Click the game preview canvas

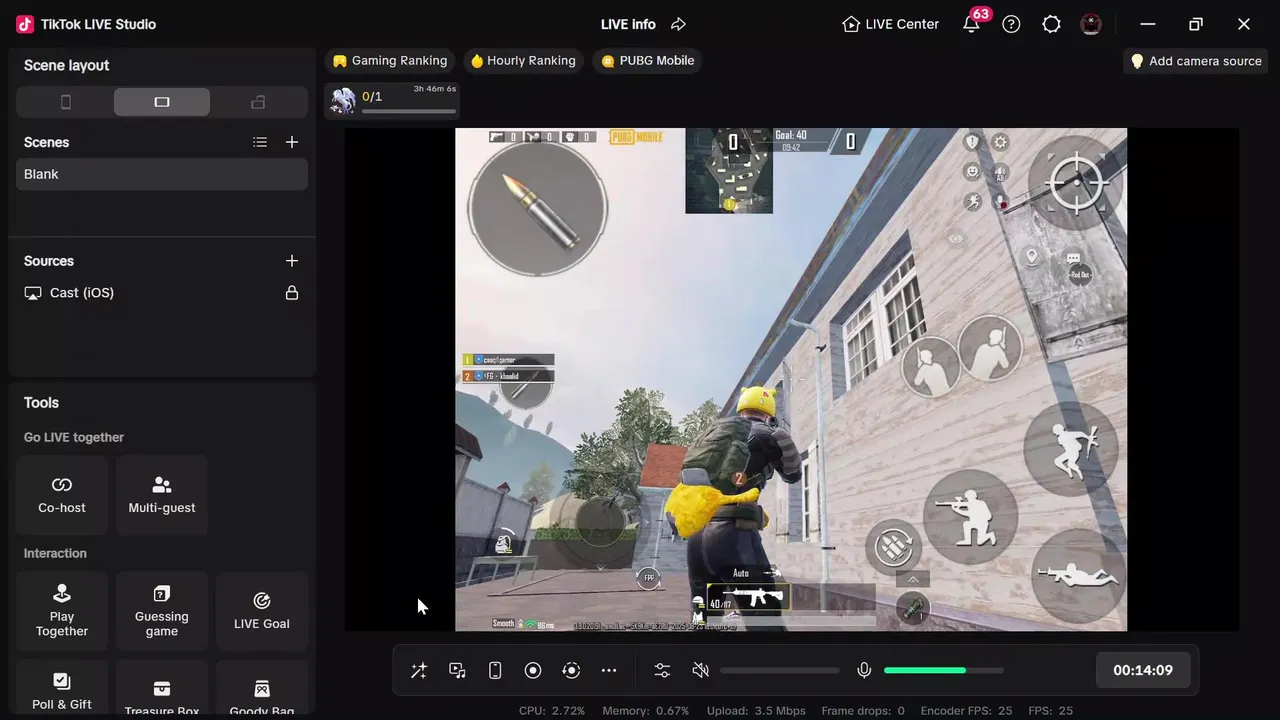[x=791, y=379]
